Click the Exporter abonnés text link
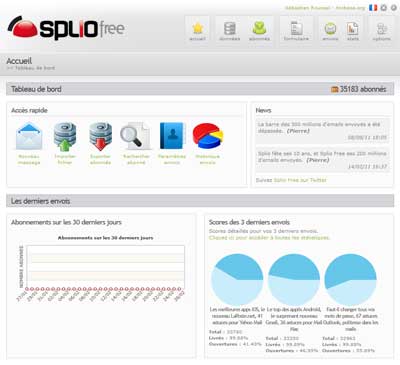Screen dimensions: 400x365 tap(100, 159)
